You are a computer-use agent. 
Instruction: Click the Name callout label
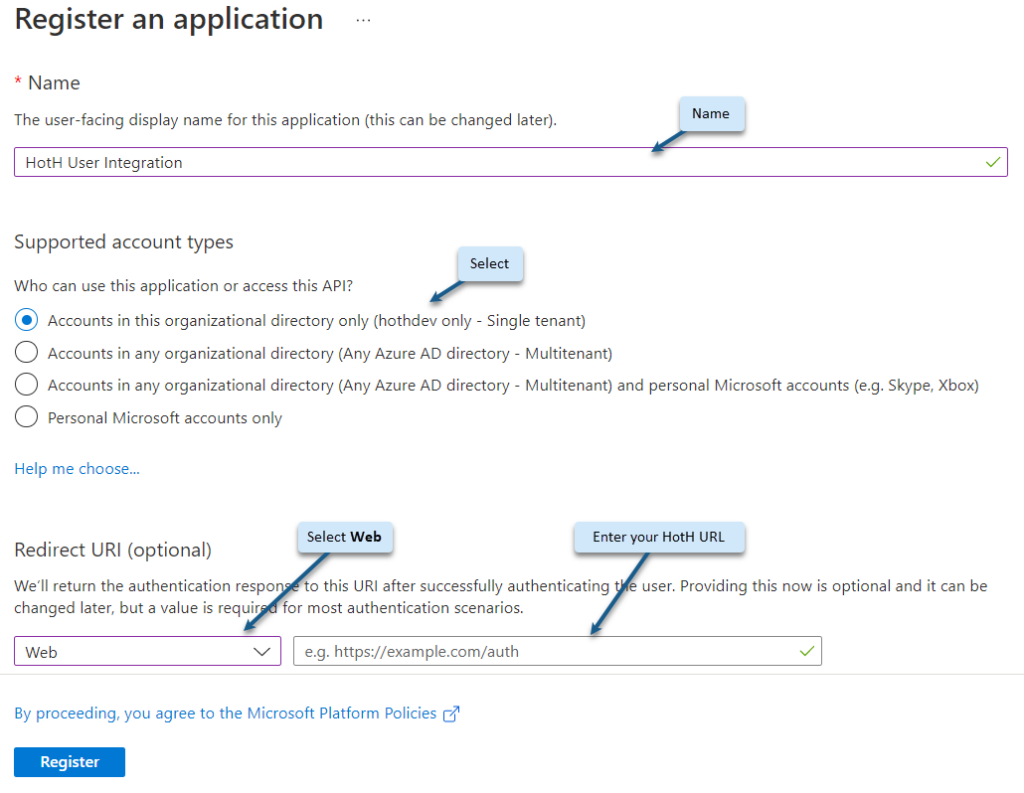pos(711,114)
